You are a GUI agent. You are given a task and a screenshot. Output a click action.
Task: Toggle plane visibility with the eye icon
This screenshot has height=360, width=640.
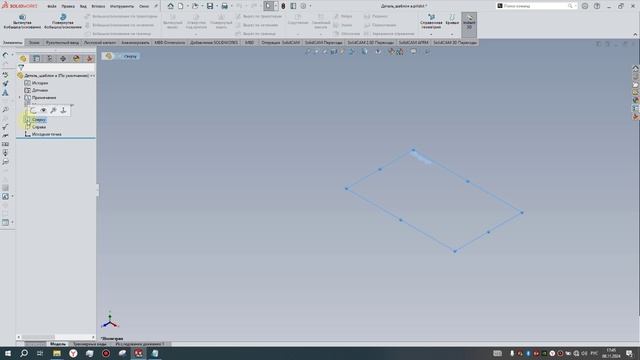(x=43, y=110)
